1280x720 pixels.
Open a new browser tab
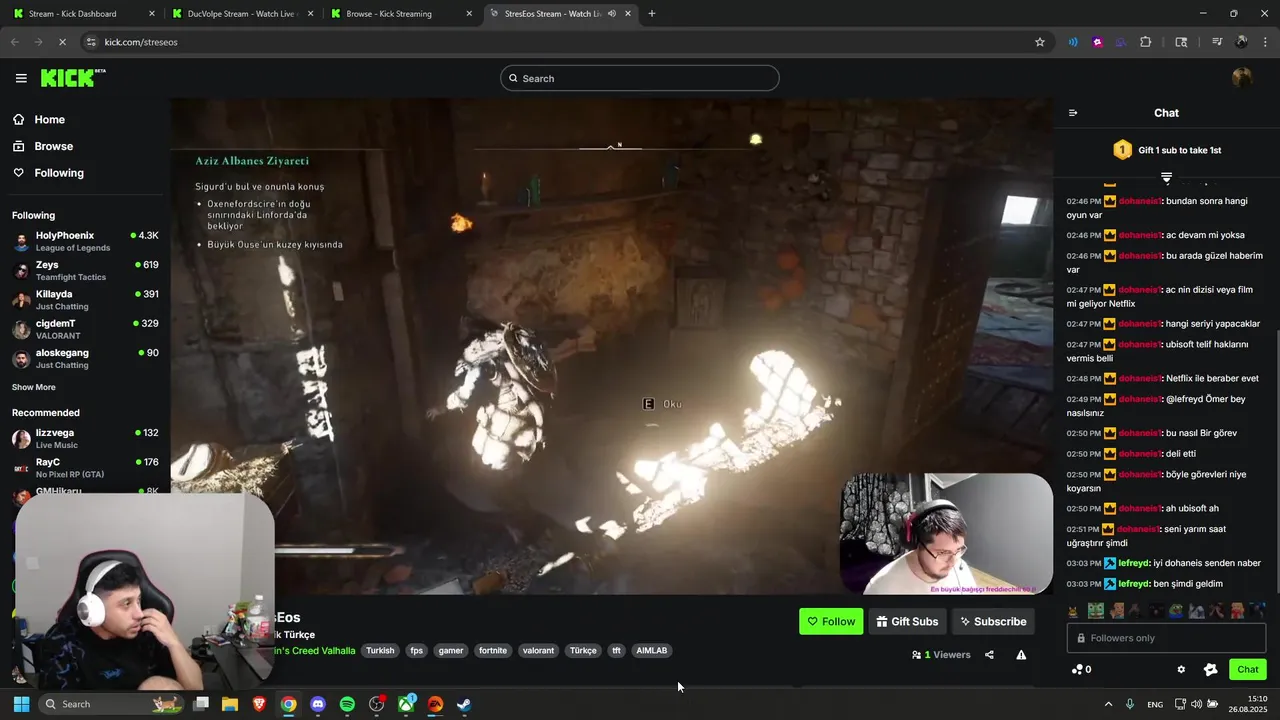[x=652, y=14]
